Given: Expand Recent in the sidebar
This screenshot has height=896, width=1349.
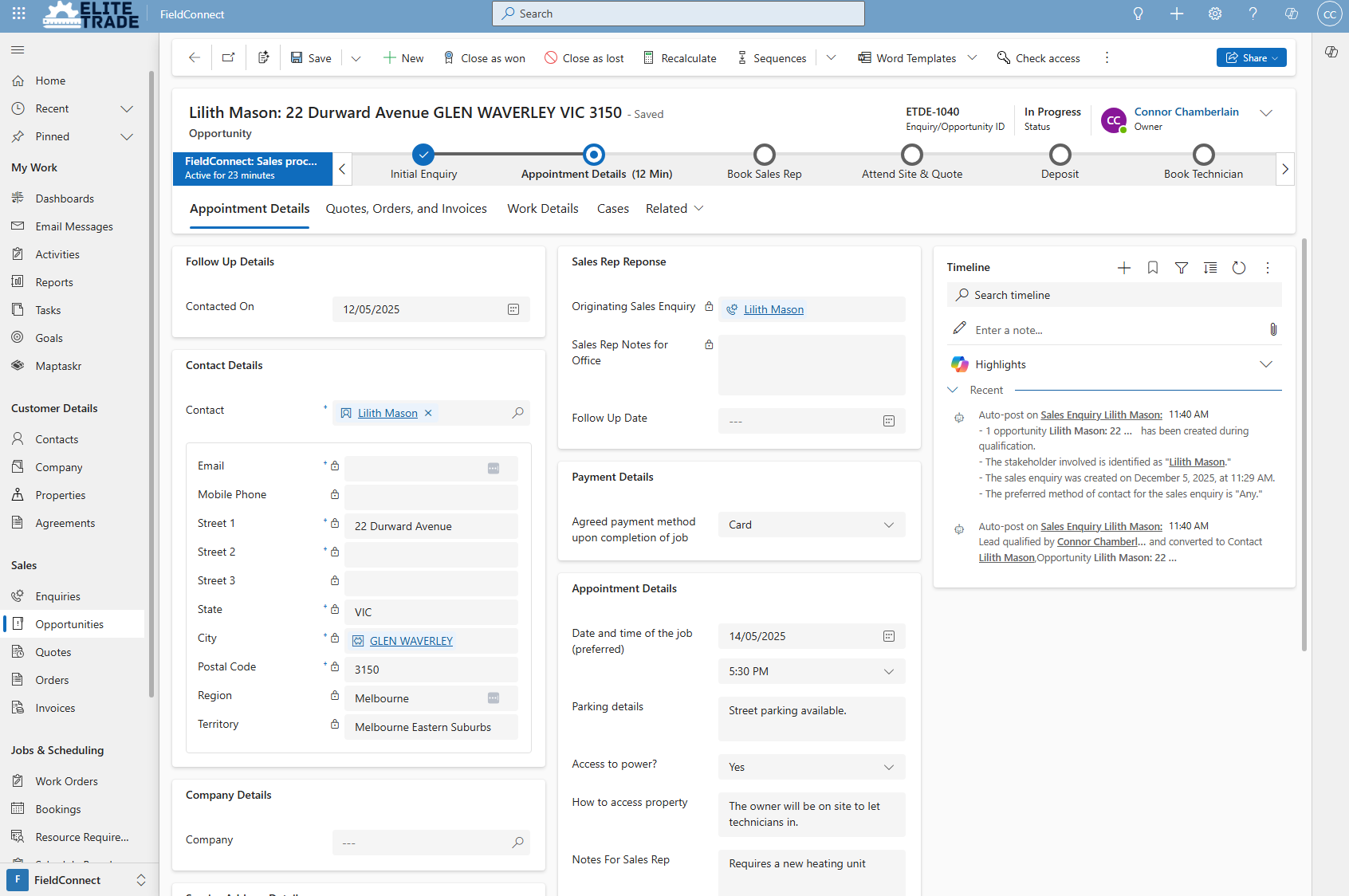Looking at the screenshot, I should click(x=127, y=108).
